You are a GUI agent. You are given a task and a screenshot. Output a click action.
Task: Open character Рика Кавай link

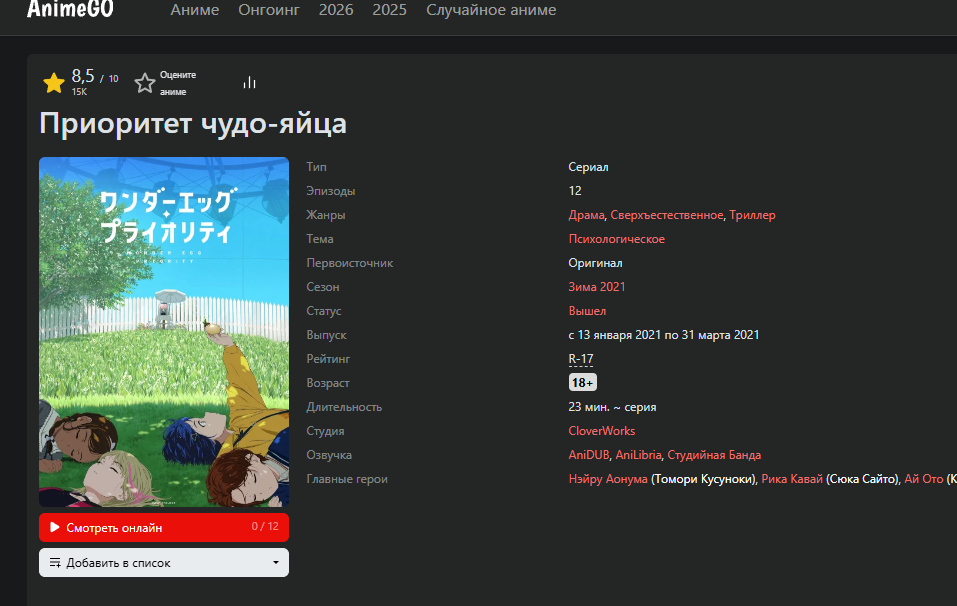coord(792,479)
